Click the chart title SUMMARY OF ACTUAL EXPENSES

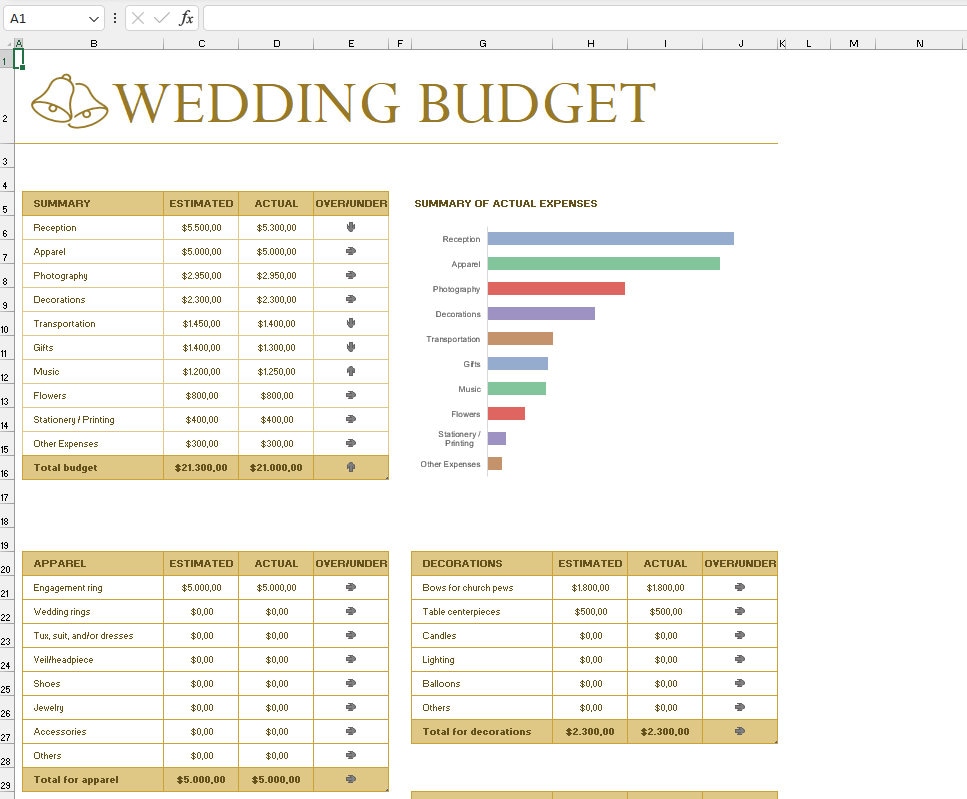click(x=506, y=203)
